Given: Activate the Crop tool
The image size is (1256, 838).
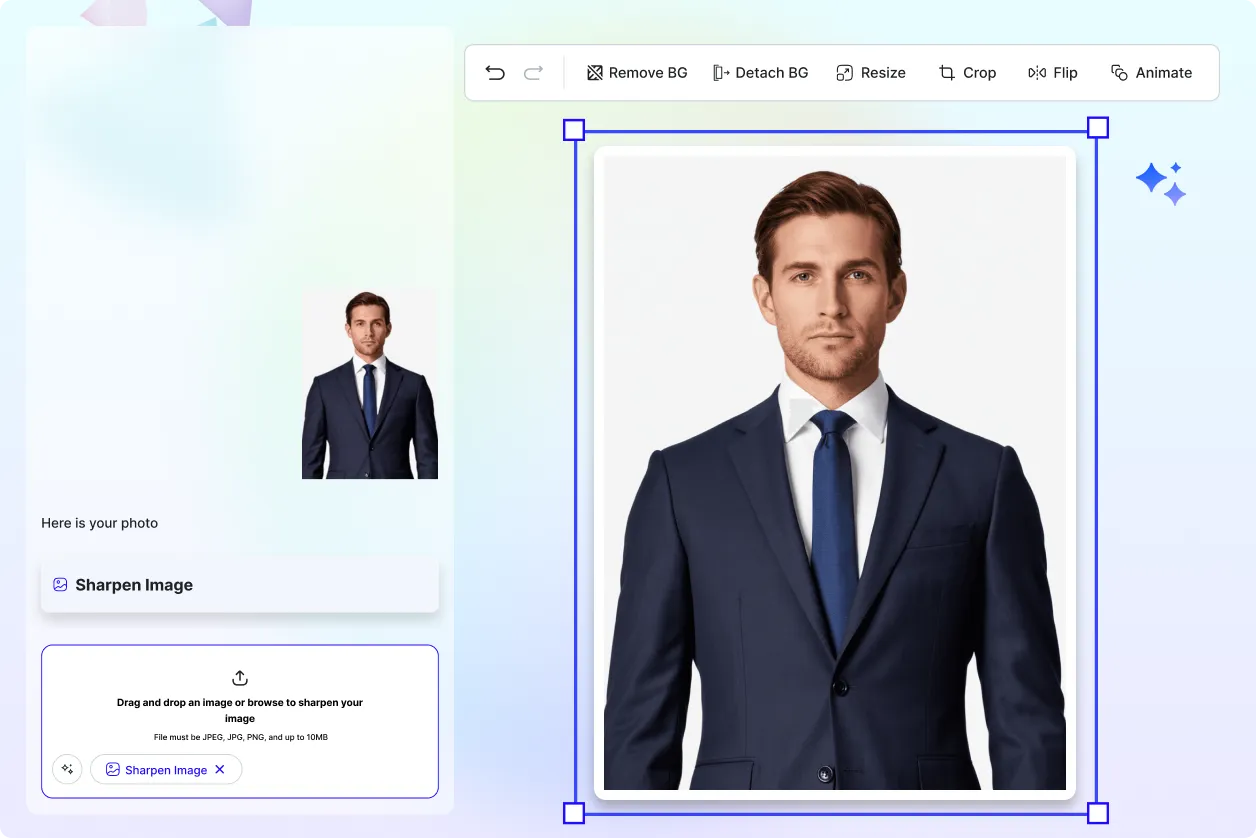Looking at the screenshot, I should pyautogui.click(x=966, y=72).
